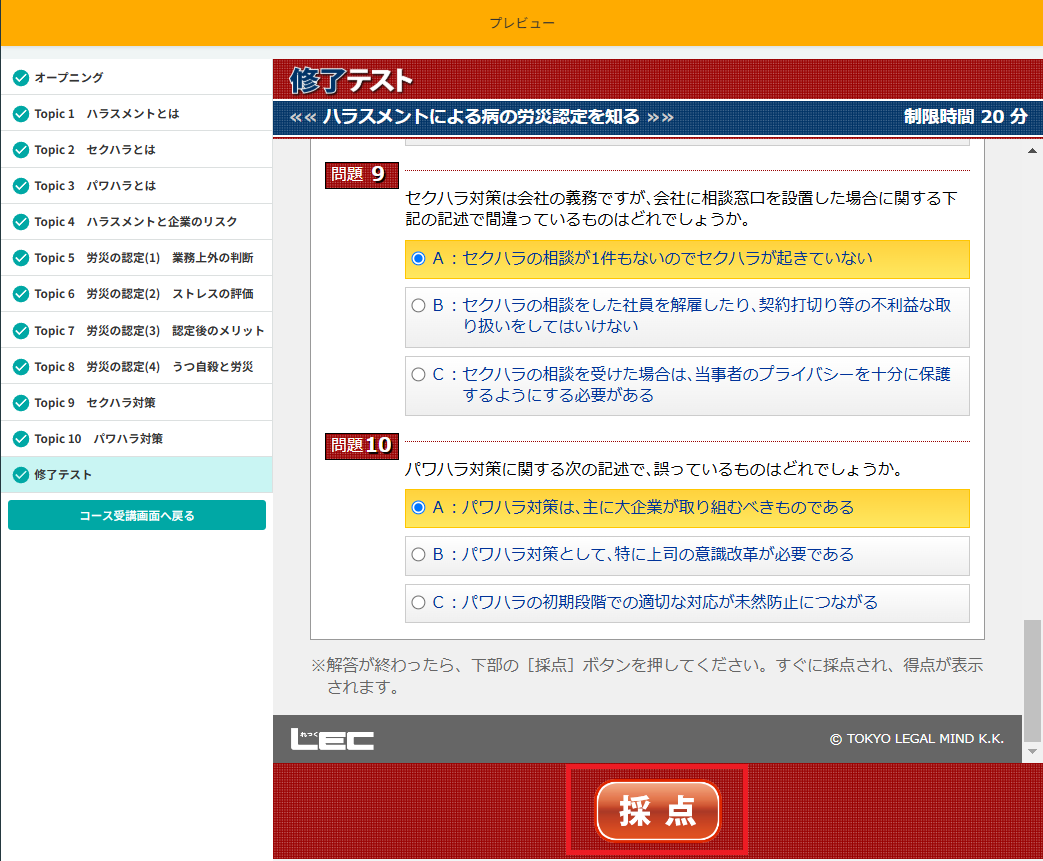Open Topic 9 セクハラ対策
This screenshot has width=1043, height=861.
(x=136, y=402)
